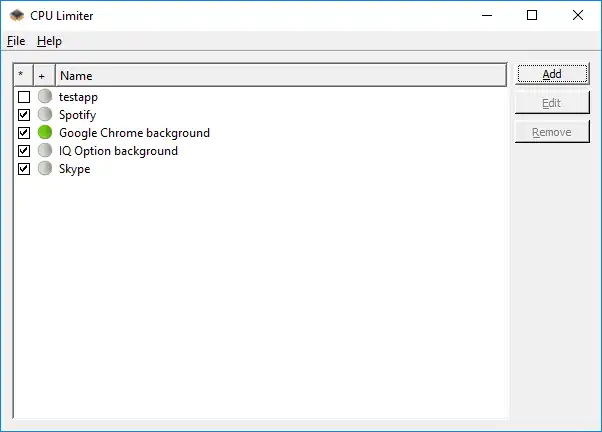Open the Help menu
The image size is (602, 432).
pyautogui.click(x=49, y=41)
